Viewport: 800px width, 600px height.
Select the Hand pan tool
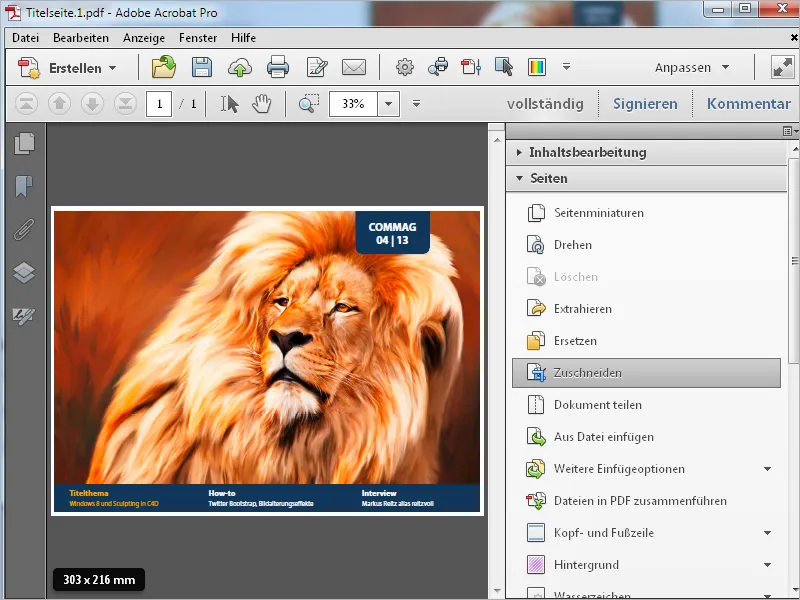[262, 104]
